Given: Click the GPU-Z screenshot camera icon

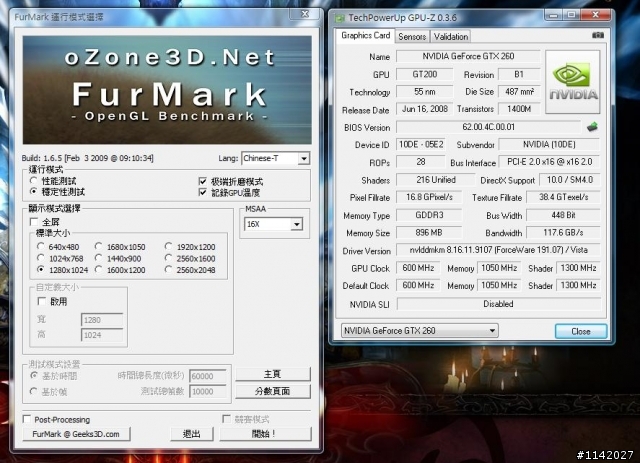Looking at the screenshot, I should pyautogui.click(x=598, y=36).
